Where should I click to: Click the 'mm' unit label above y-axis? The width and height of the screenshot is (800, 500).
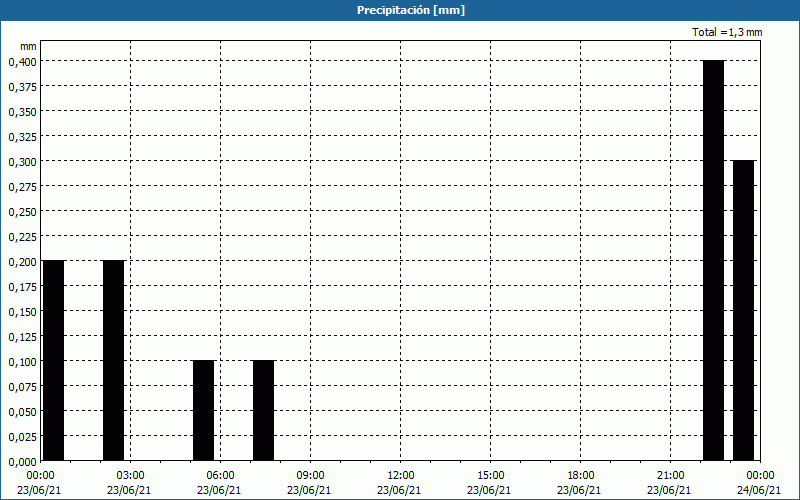pyautogui.click(x=28, y=46)
